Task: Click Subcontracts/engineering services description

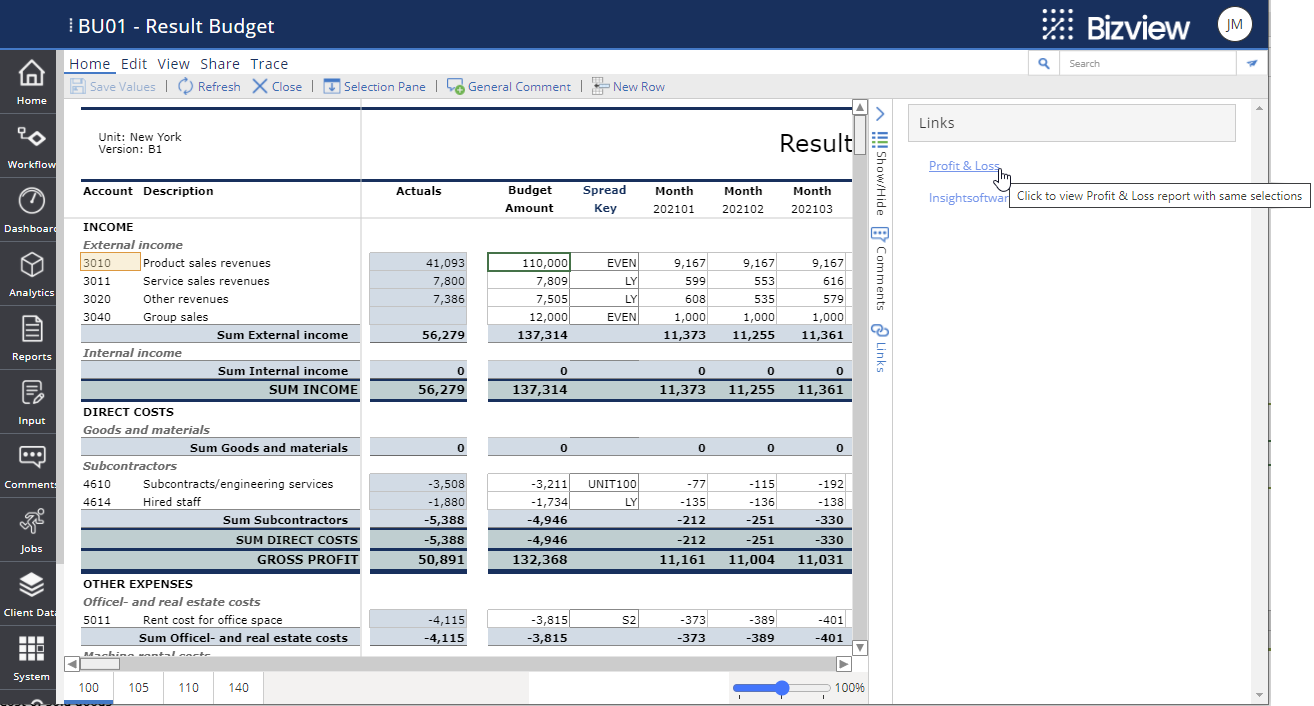Action: 238,484
